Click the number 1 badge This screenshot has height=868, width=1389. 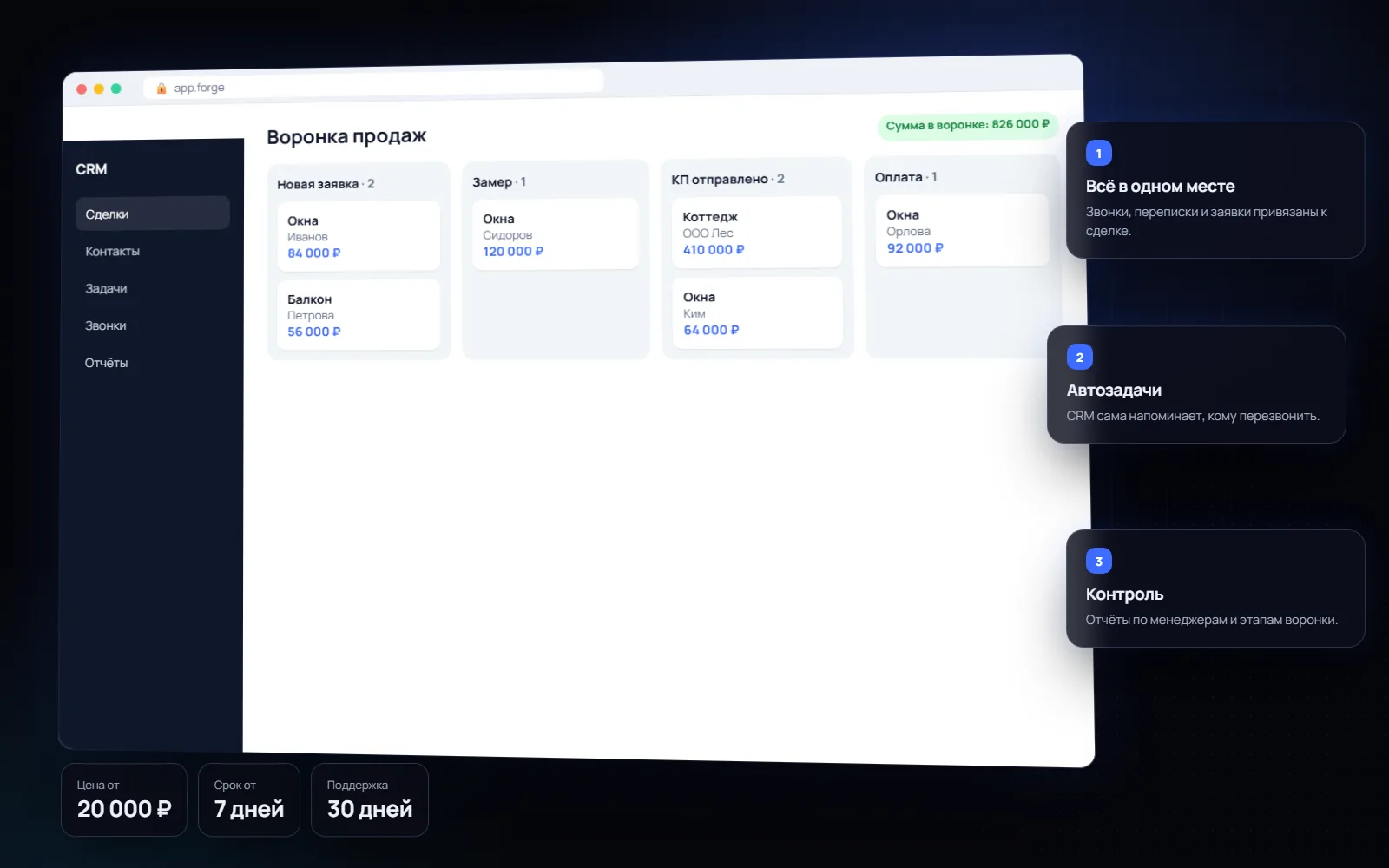[x=1099, y=154]
